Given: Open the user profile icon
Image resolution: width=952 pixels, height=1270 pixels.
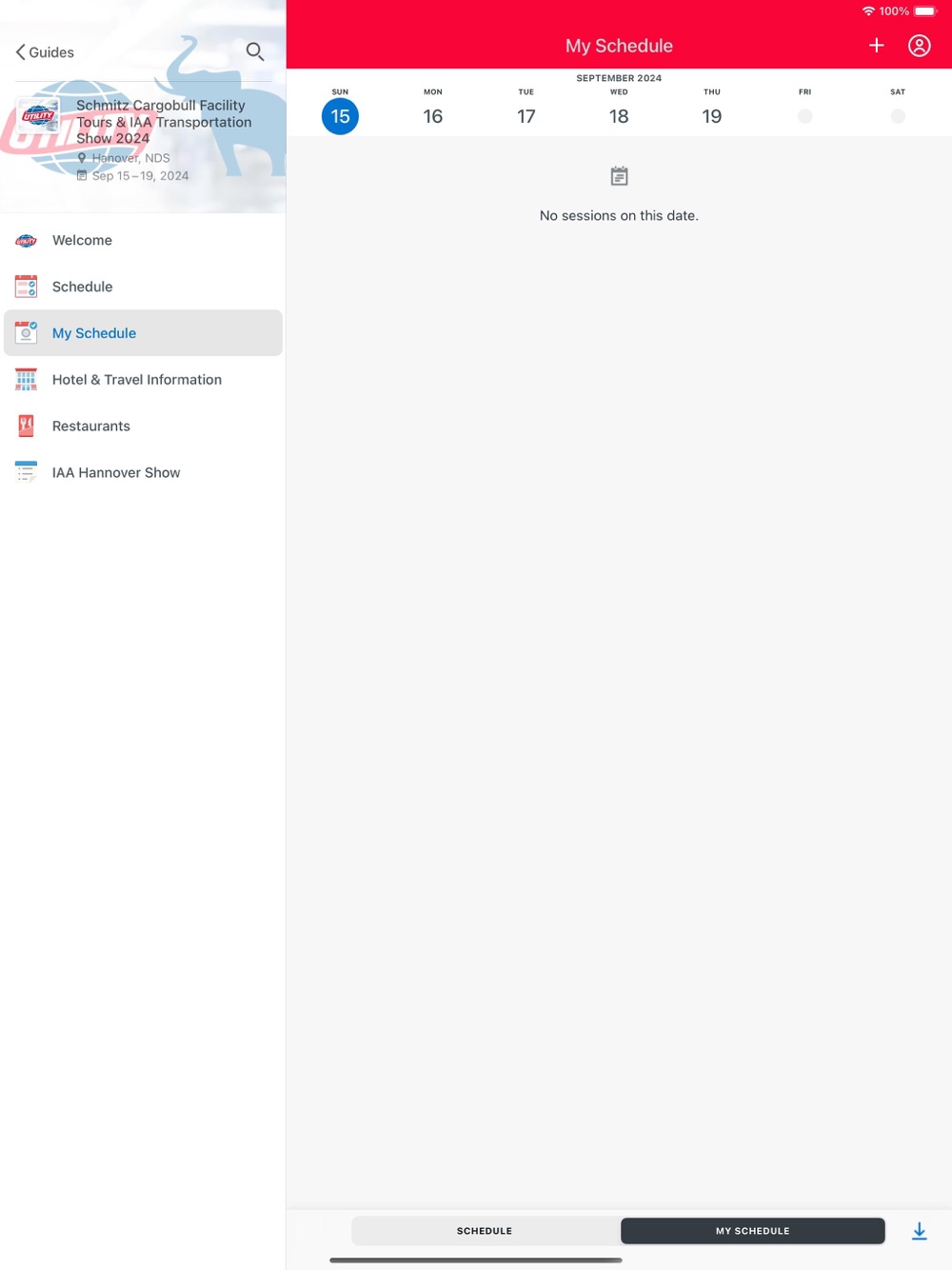Looking at the screenshot, I should click(920, 46).
